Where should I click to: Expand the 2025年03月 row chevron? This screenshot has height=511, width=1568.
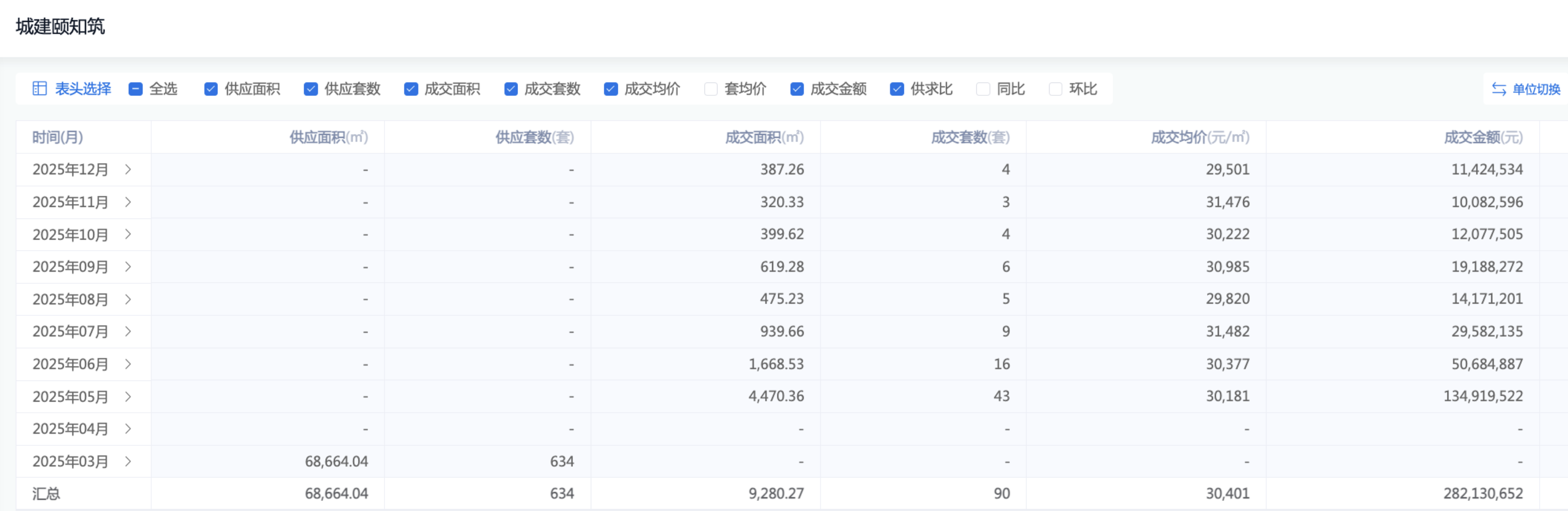click(x=128, y=462)
